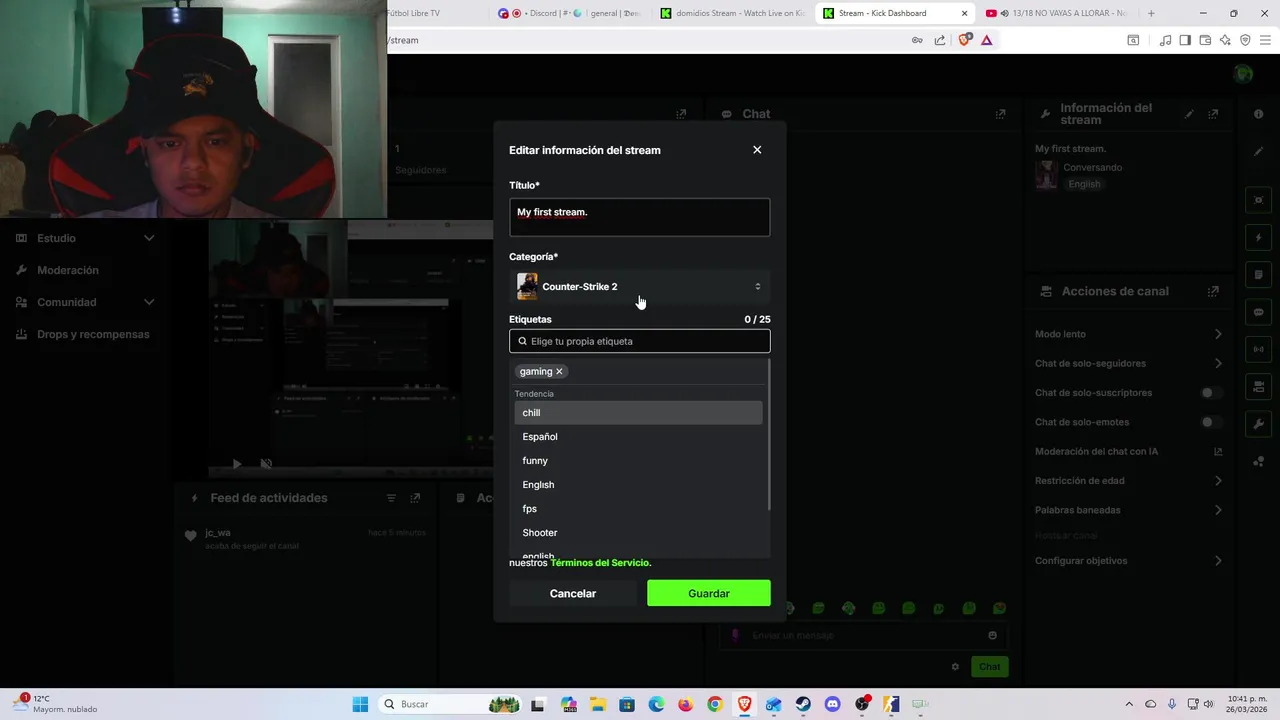Click the tag list scrollbar
The image size is (1280, 720).
(768, 436)
